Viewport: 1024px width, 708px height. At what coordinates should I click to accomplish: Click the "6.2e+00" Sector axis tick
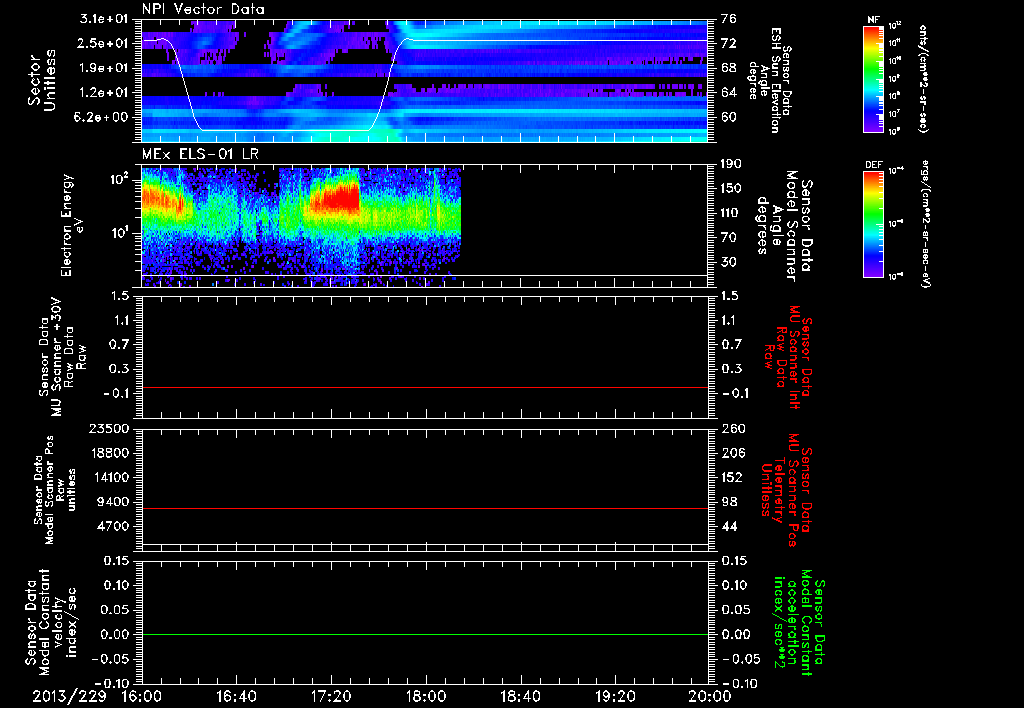click(x=103, y=117)
